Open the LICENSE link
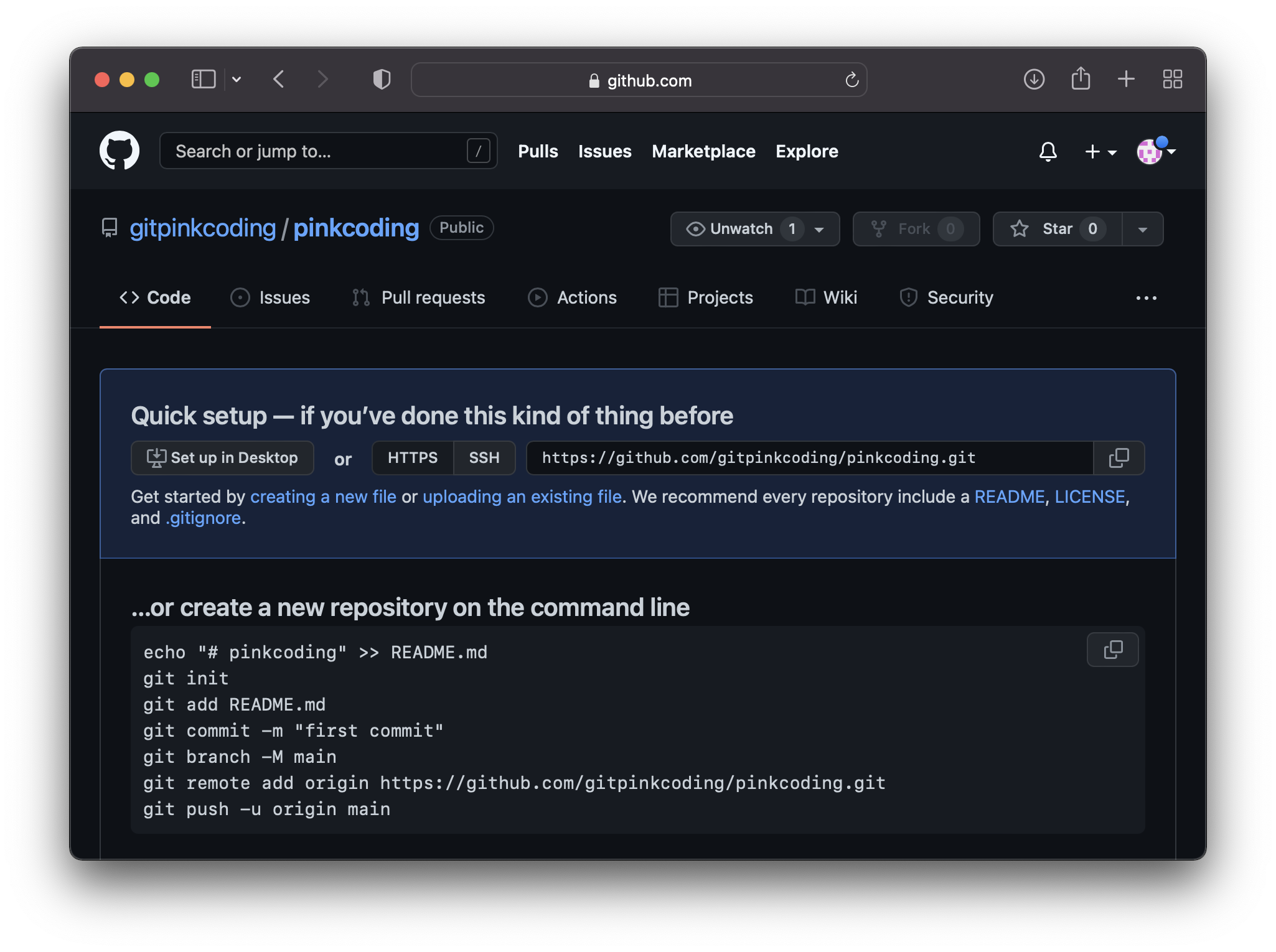This screenshot has width=1276, height=952. [x=1089, y=497]
